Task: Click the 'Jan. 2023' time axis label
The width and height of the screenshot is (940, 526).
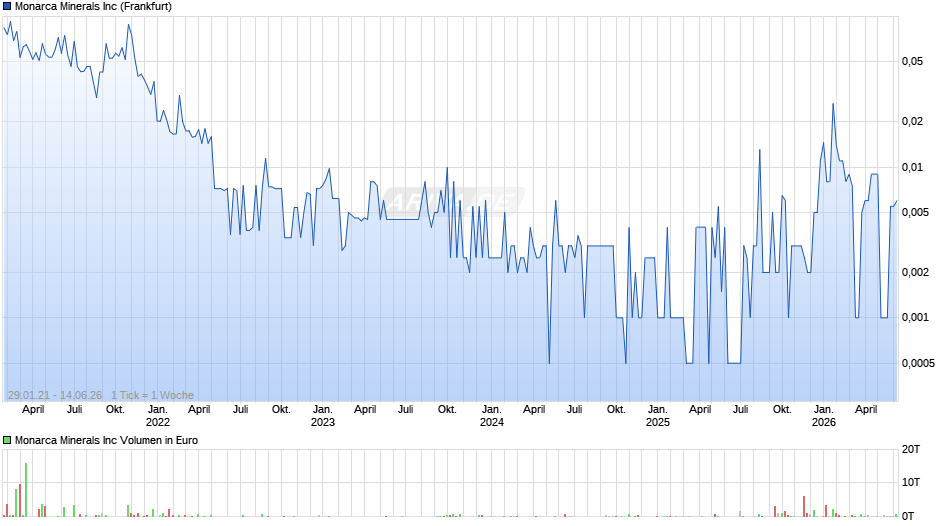Action: tap(323, 416)
